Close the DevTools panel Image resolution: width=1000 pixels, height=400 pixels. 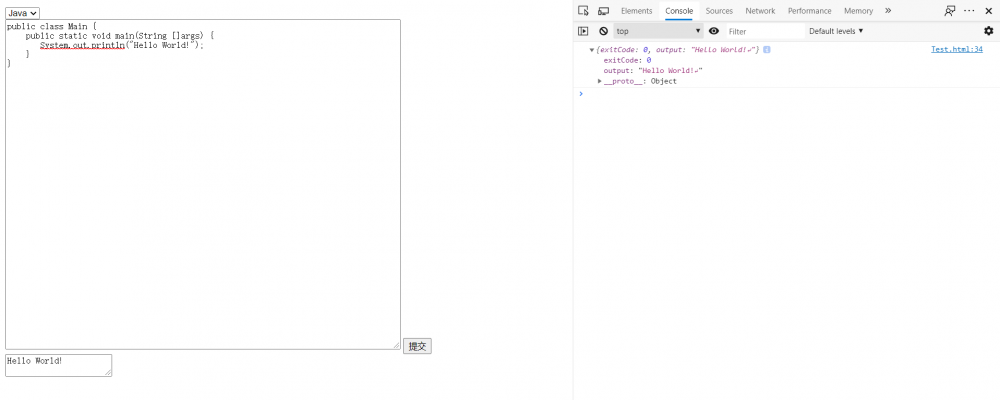coord(989,11)
